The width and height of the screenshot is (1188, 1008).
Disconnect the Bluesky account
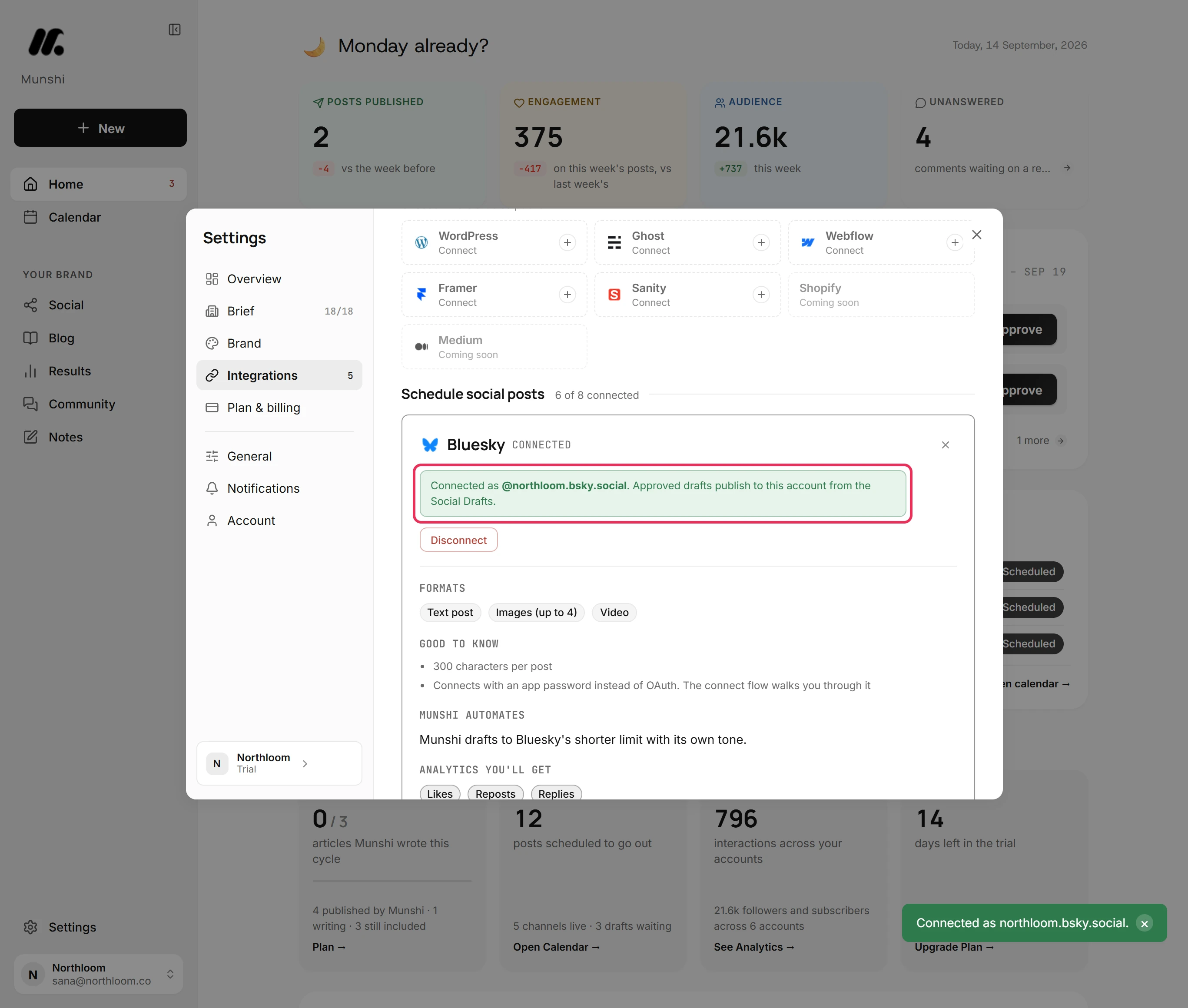[x=459, y=540]
